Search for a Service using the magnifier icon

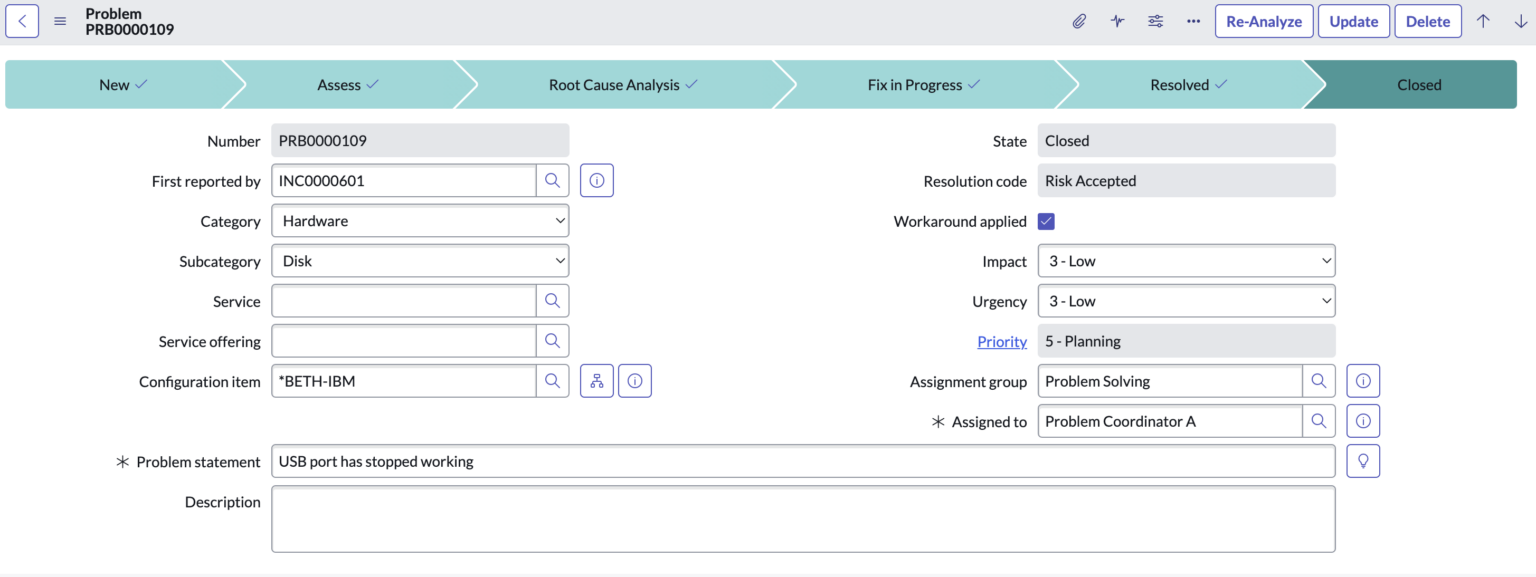coord(553,300)
